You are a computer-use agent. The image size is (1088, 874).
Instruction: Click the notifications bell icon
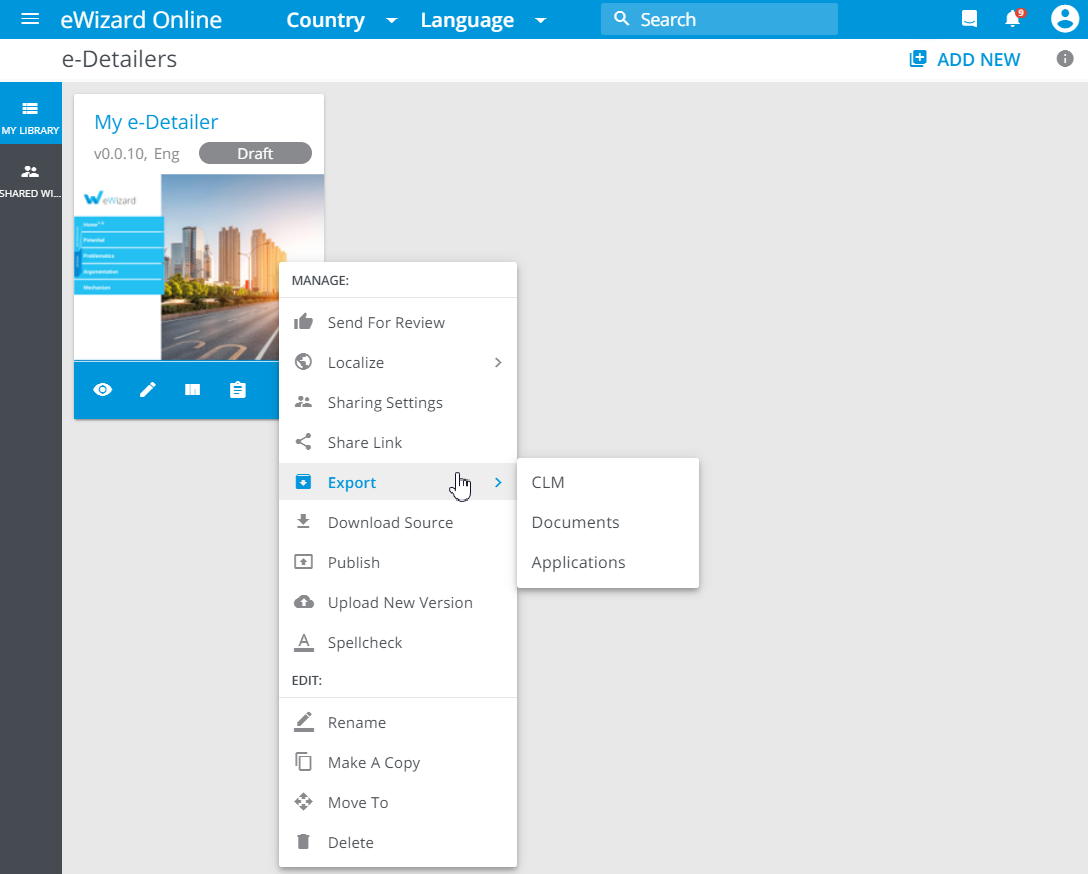pyautogui.click(x=1013, y=19)
